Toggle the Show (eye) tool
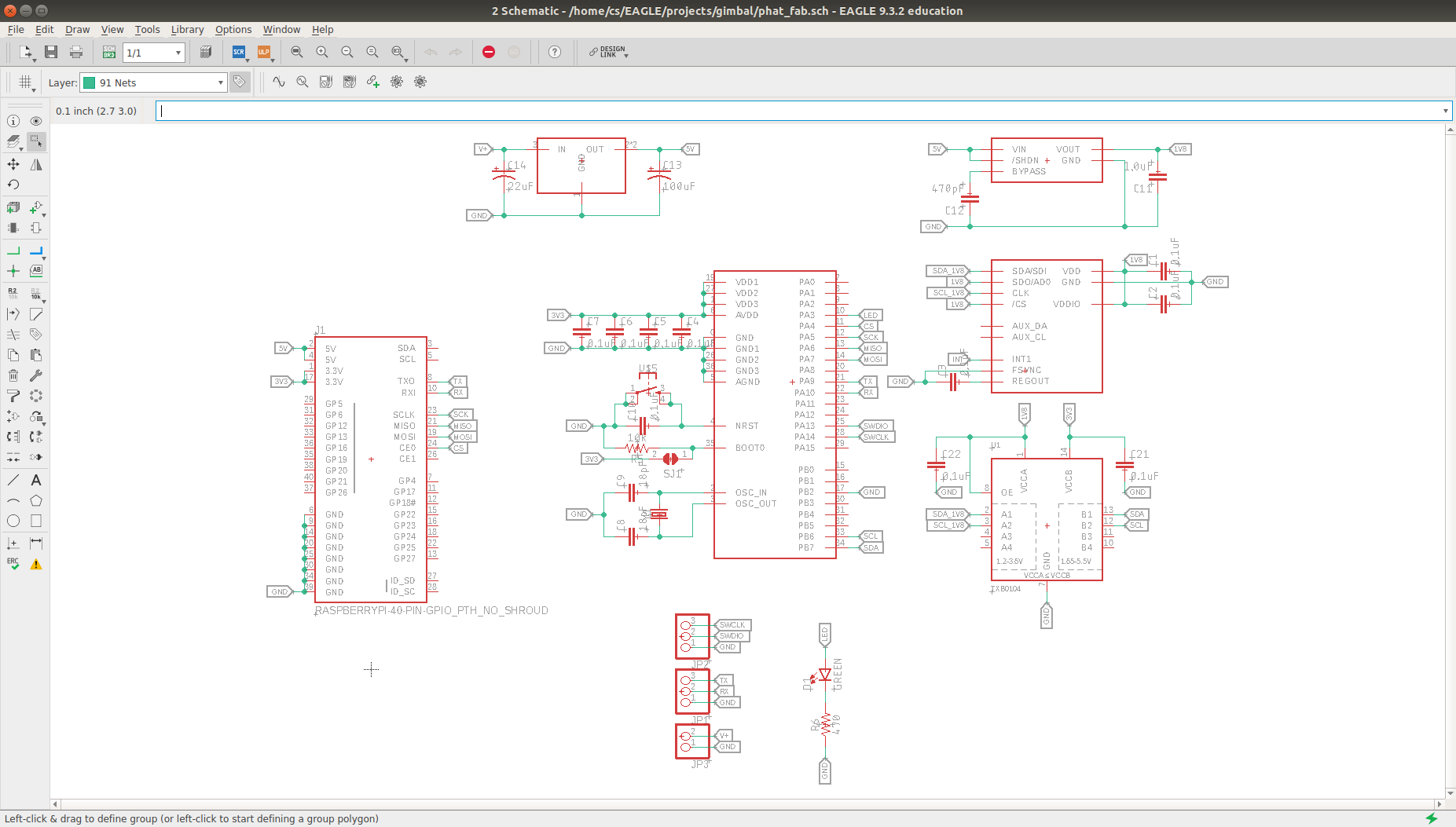Screen dimensions: 1456x827 (36, 121)
